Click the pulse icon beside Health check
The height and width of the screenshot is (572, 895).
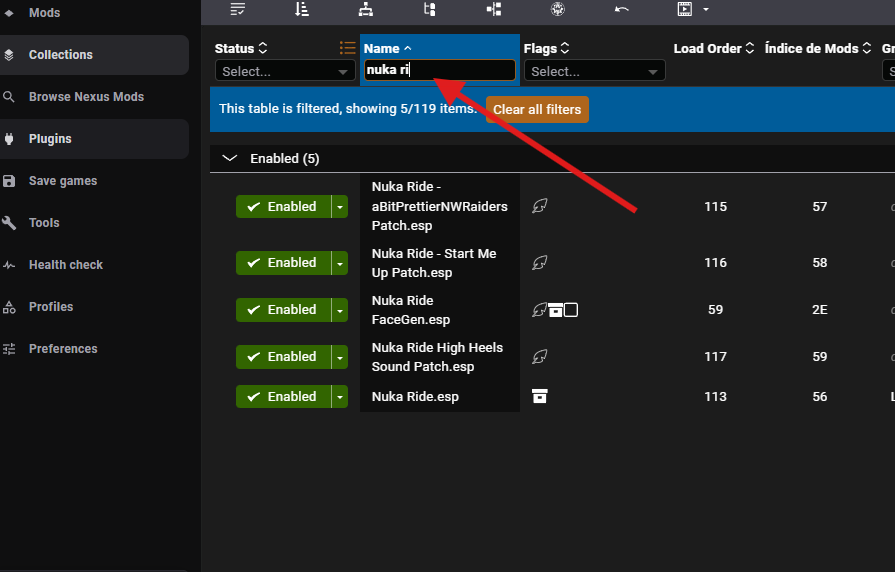tap(9, 265)
